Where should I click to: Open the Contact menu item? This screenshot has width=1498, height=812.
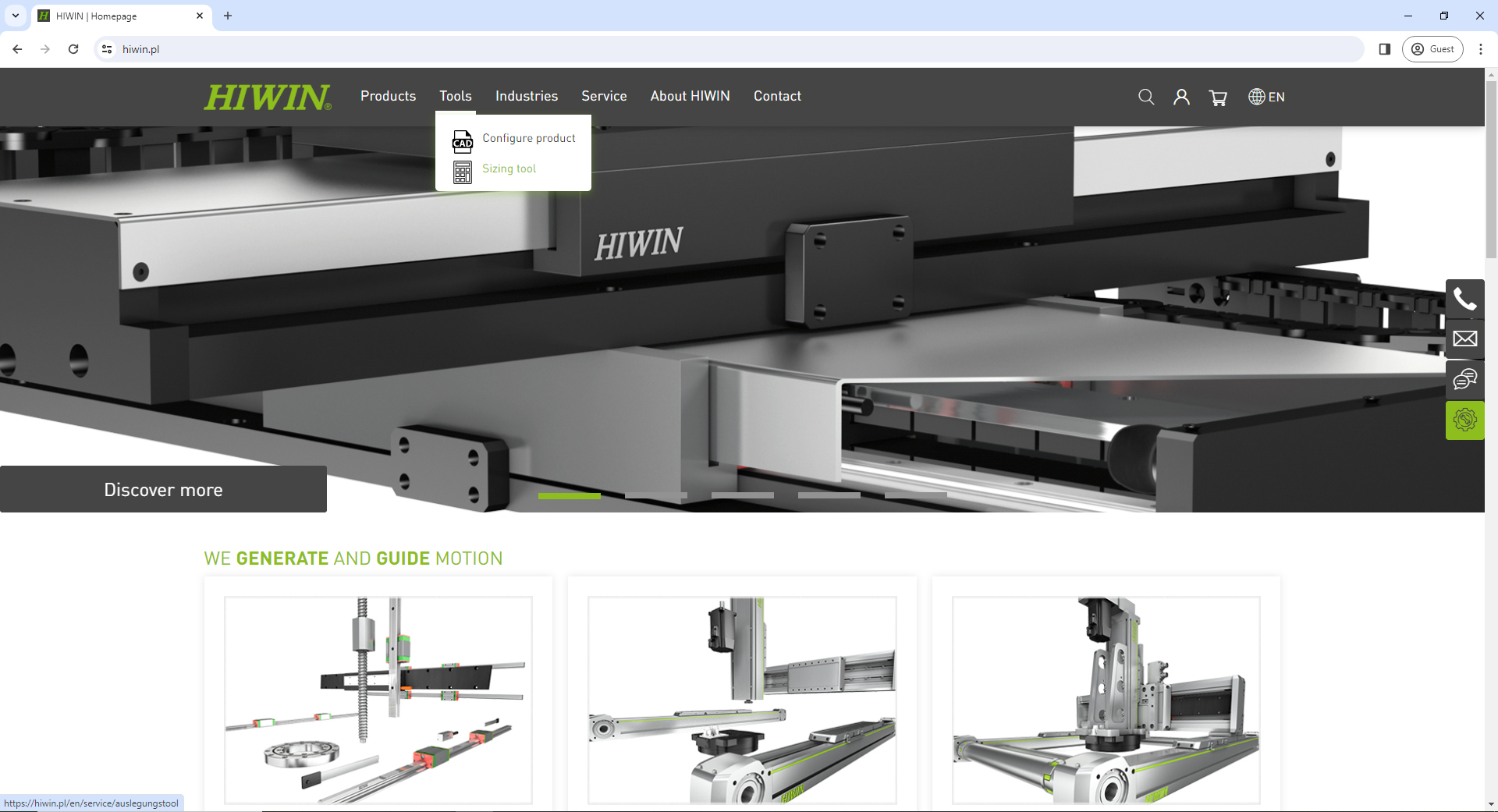(x=777, y=96)
